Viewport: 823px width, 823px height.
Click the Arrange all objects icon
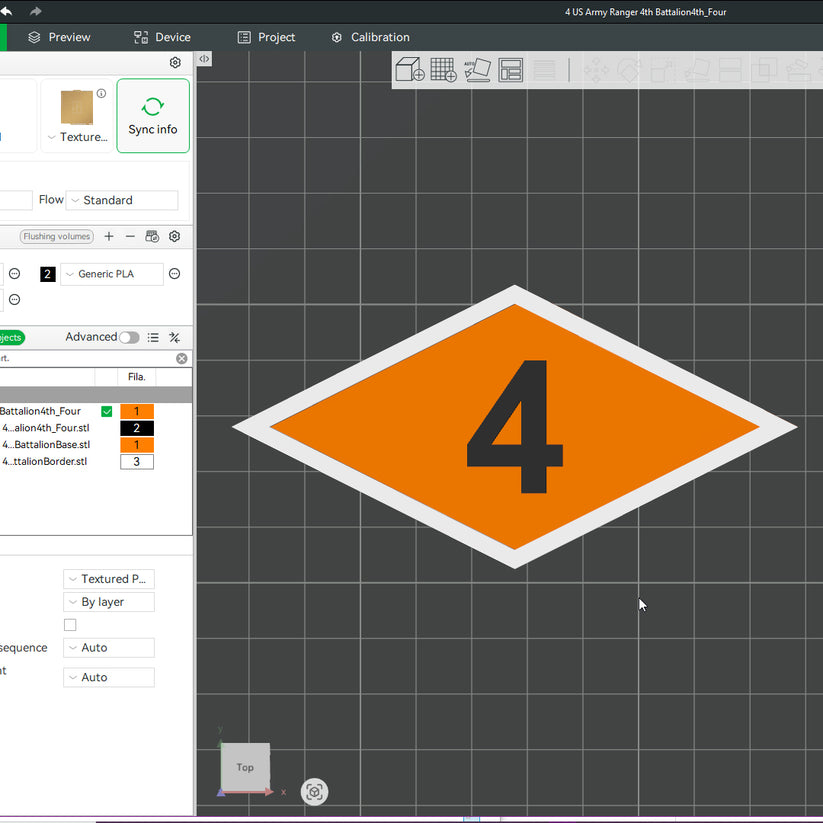coord(510,69)
